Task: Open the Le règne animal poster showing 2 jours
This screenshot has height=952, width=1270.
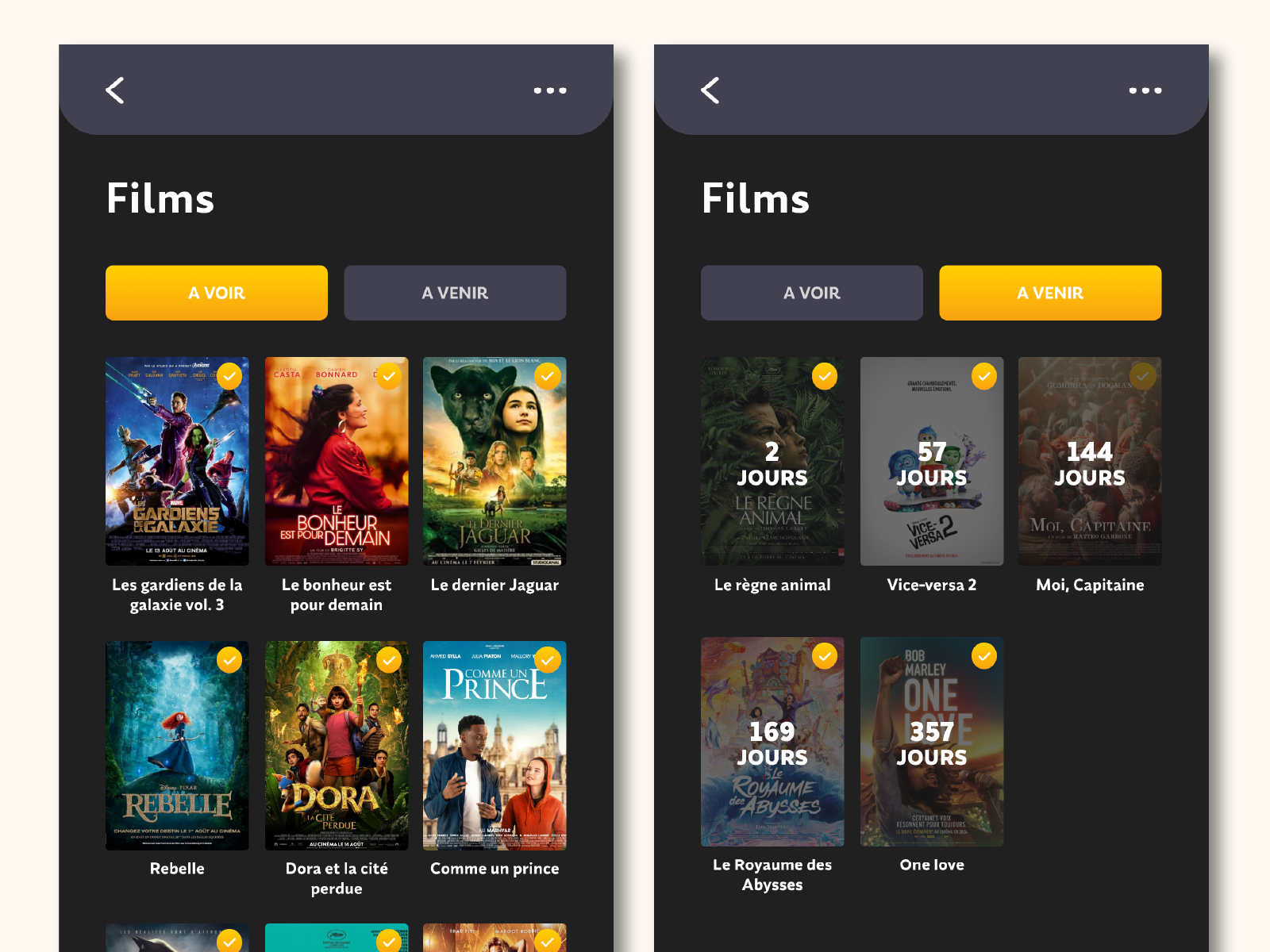Action: (x=772, y=461)
